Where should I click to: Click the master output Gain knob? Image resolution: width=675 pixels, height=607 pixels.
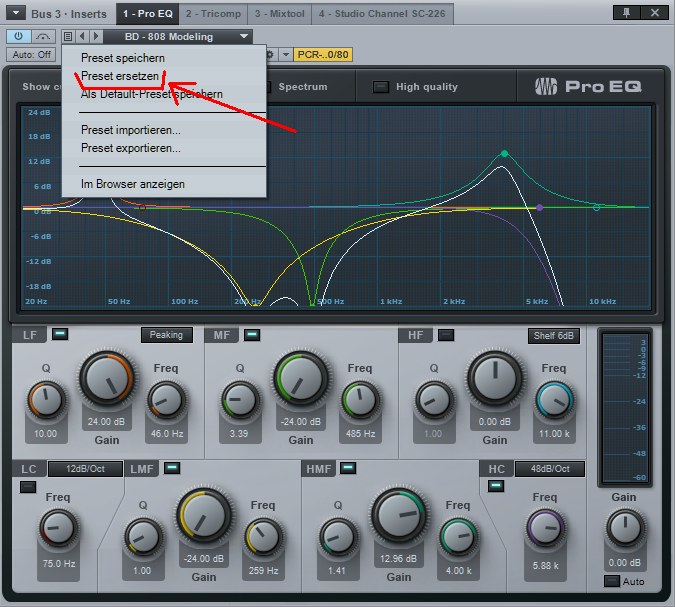pyautogui.click(x=625, y=528)
